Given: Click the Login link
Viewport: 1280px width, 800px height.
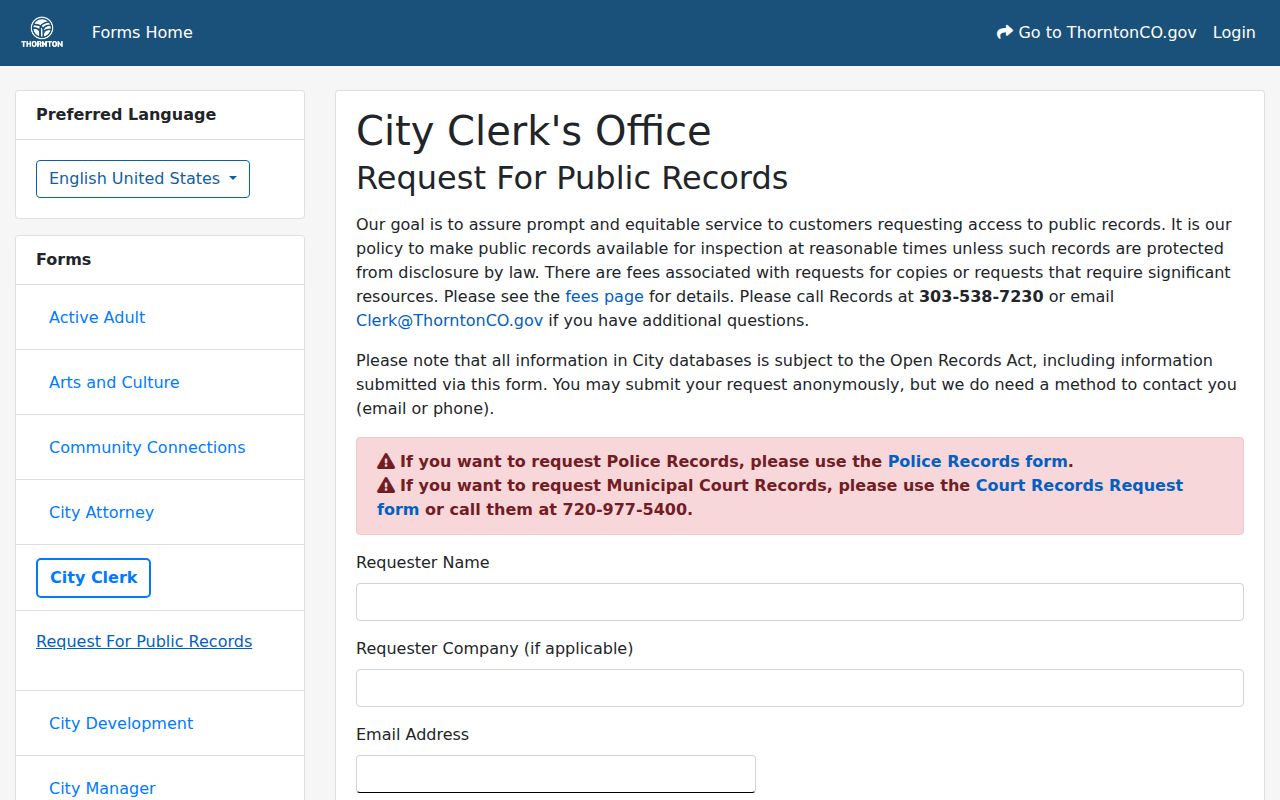Looking at the screenshot, I should (x=1234, y=32).
